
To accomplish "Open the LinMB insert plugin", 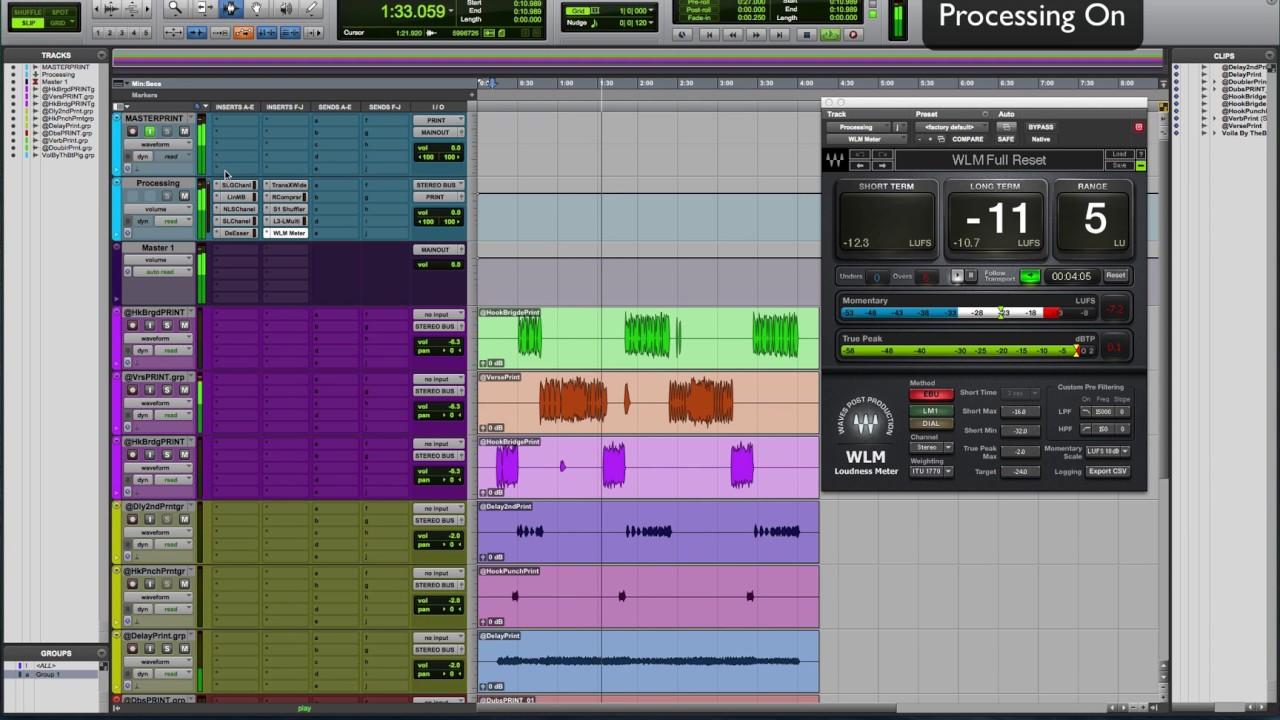I will (x=237, y=197).
